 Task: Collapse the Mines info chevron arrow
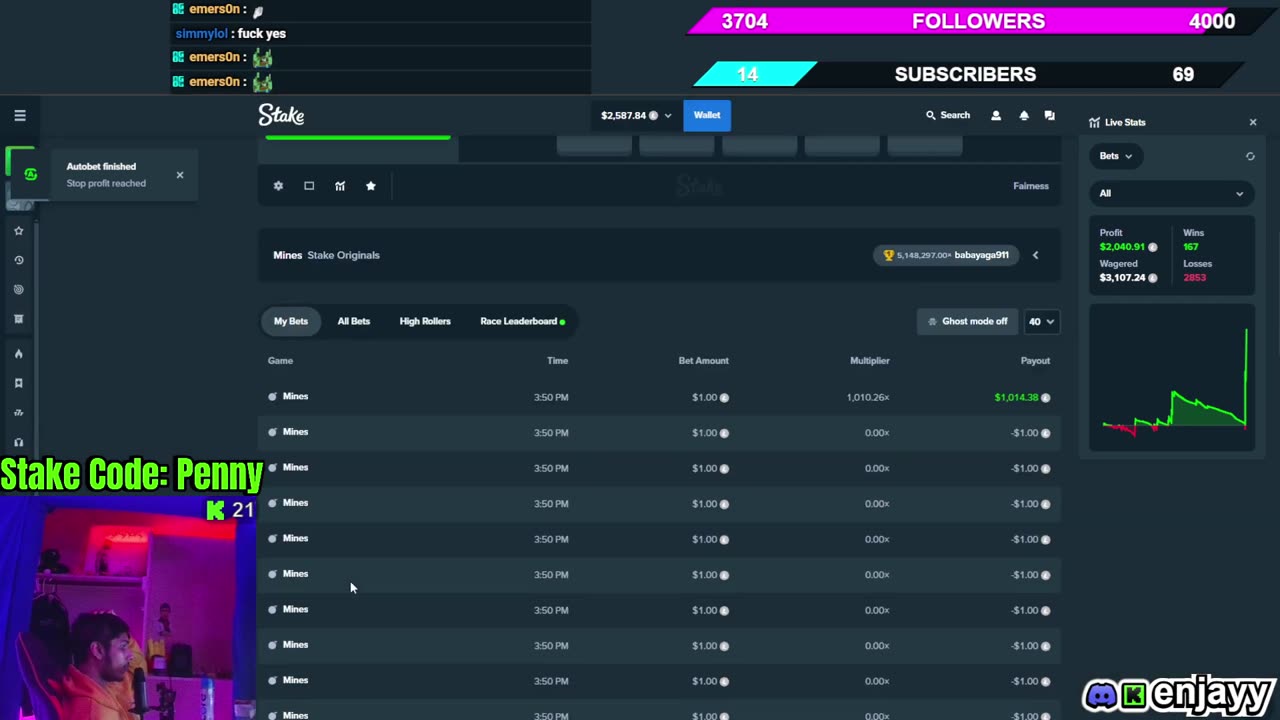(x=1035, y=255)
